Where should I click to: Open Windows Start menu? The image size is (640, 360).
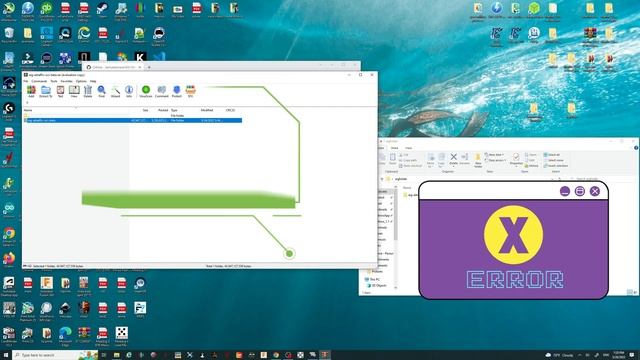(x=6, y=355)
